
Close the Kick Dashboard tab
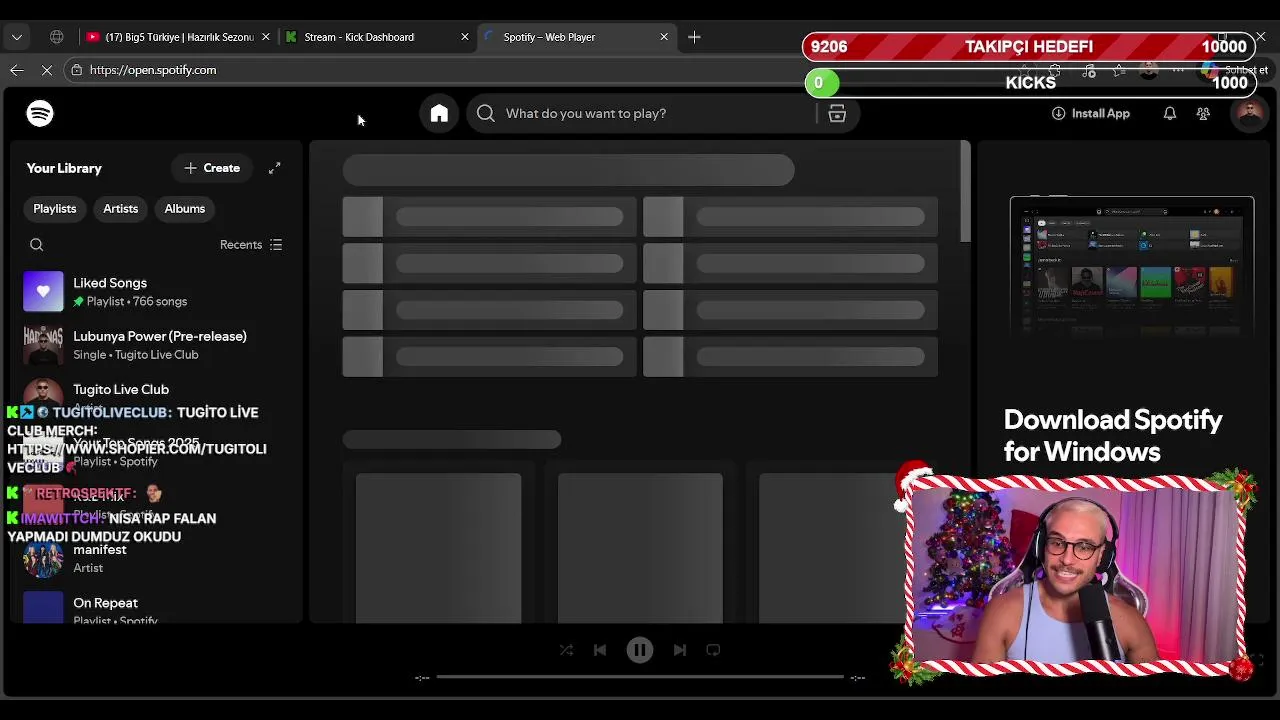(464, 37)
